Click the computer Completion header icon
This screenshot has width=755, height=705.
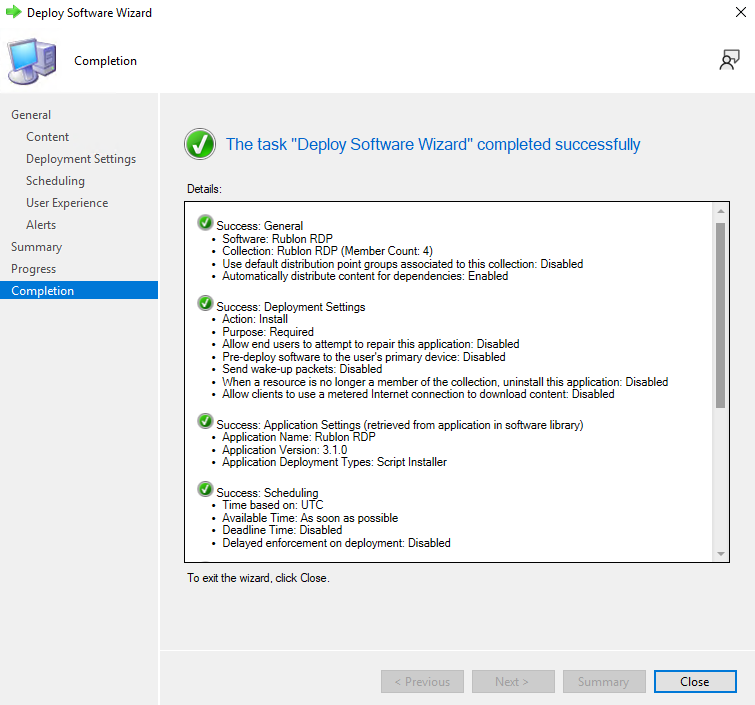click(33, 60)
